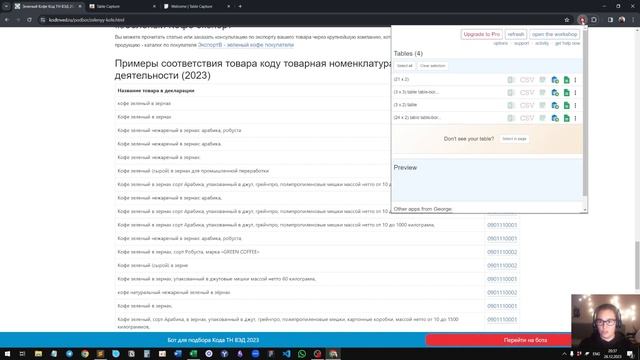Copy the (3 x 3) table to clipboard
This screenshot has width=640, height=360.
click(x=555, y=93)
